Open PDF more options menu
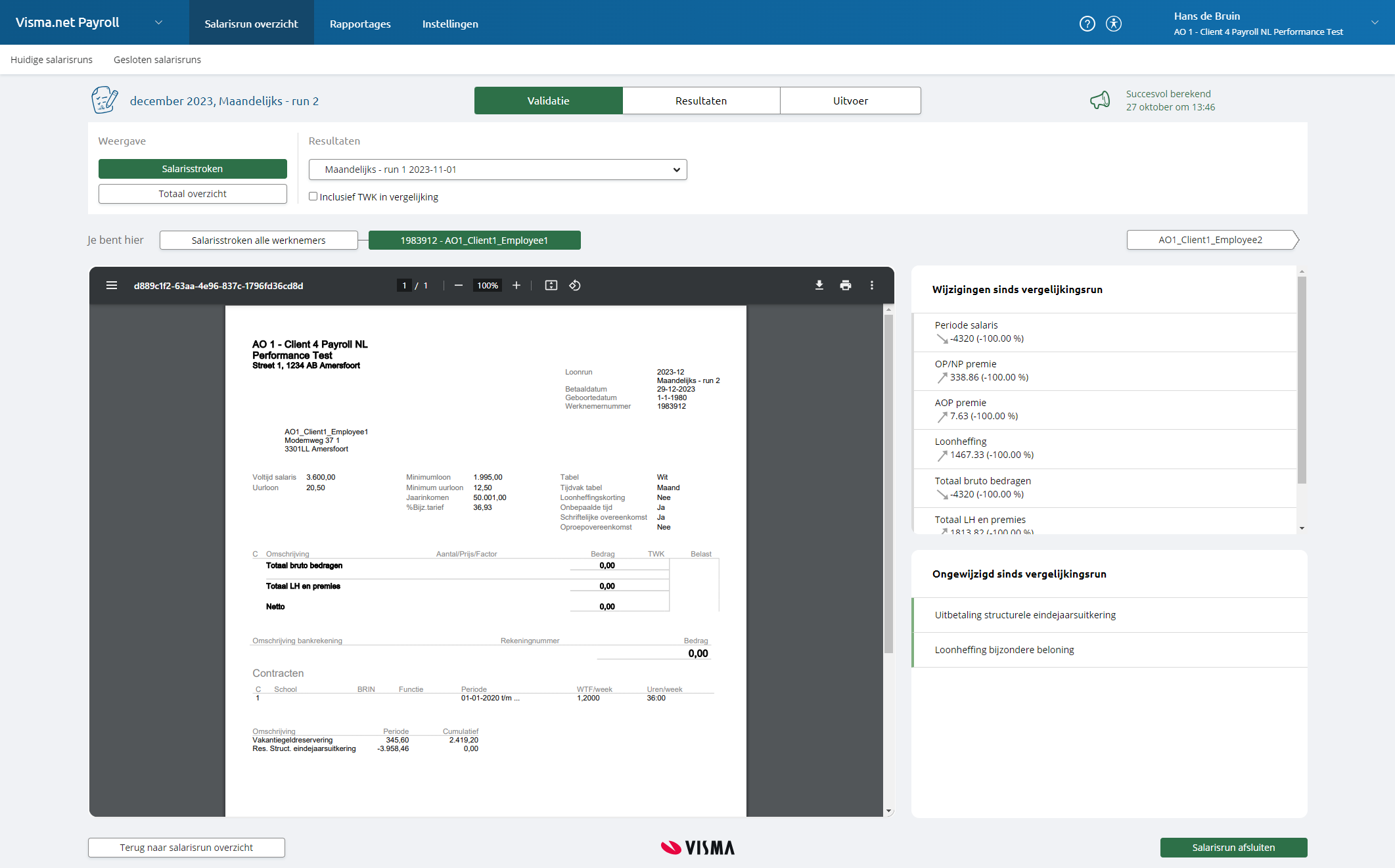Screen dimensions: 1395x868 pyautogui.click(x=872, y=285)
